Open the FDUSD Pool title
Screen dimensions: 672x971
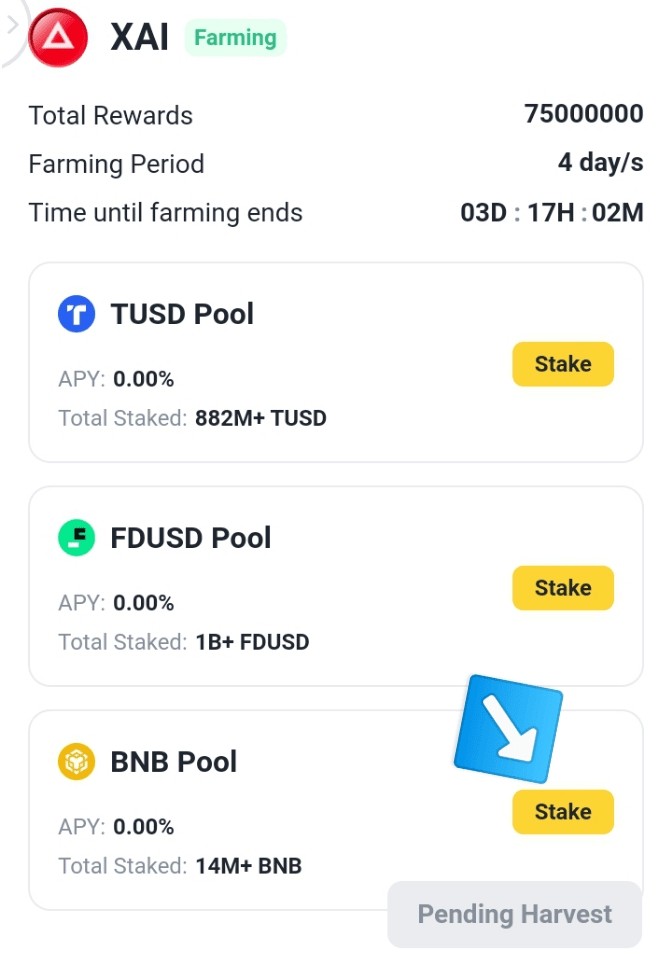(190, 538)
